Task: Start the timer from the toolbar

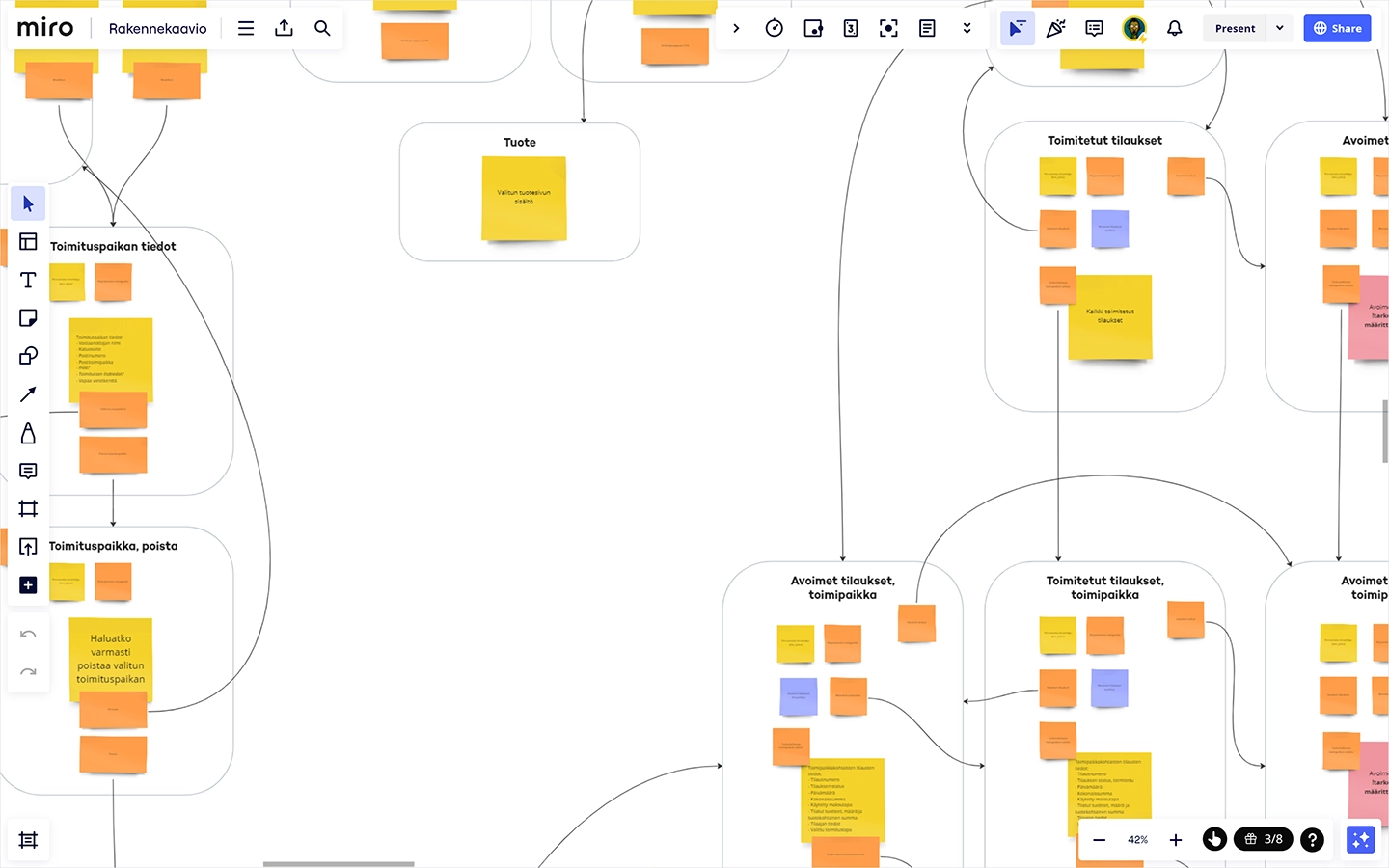Action: click(775, 28)
